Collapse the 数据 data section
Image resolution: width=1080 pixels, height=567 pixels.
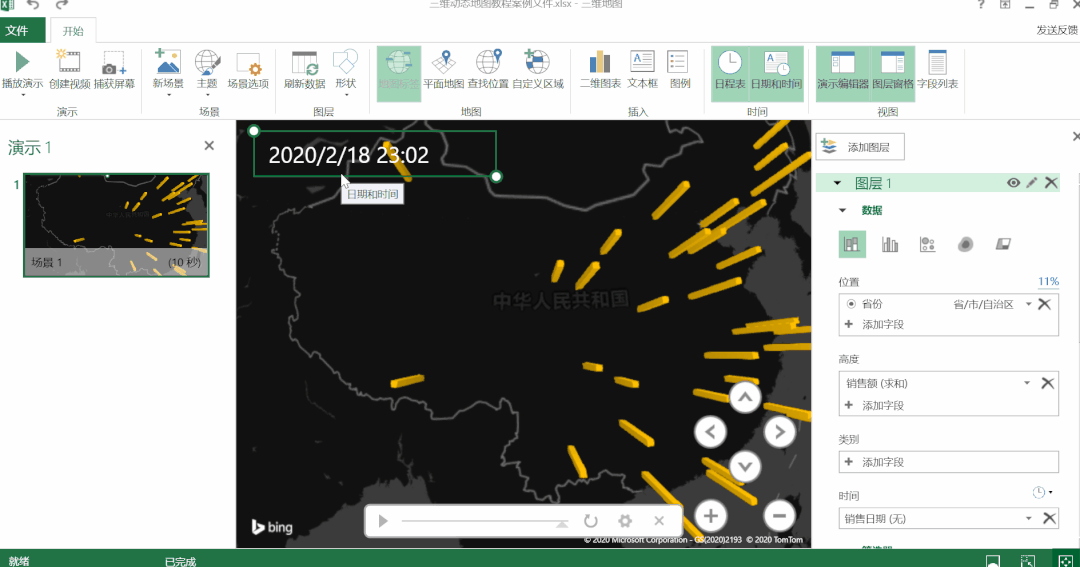point(843,211)
